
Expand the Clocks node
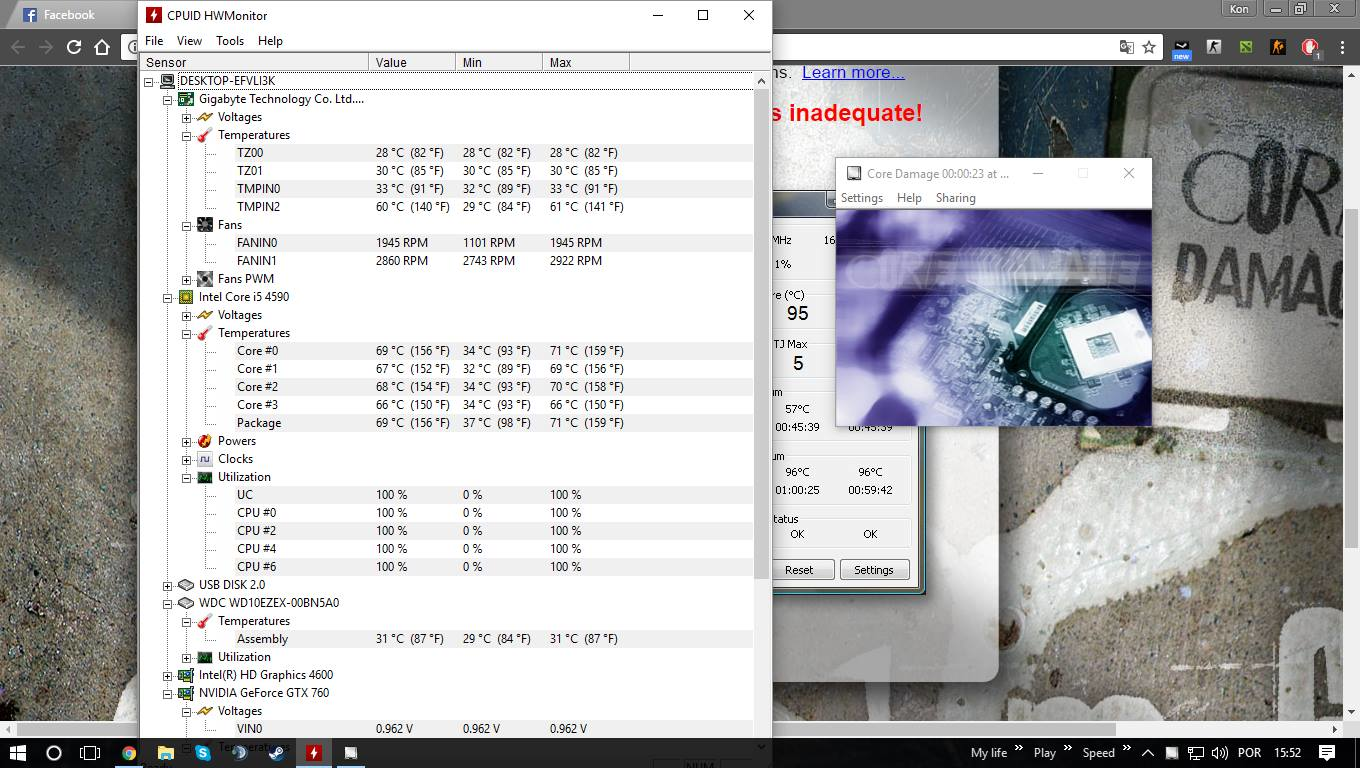tap(187, 459)
